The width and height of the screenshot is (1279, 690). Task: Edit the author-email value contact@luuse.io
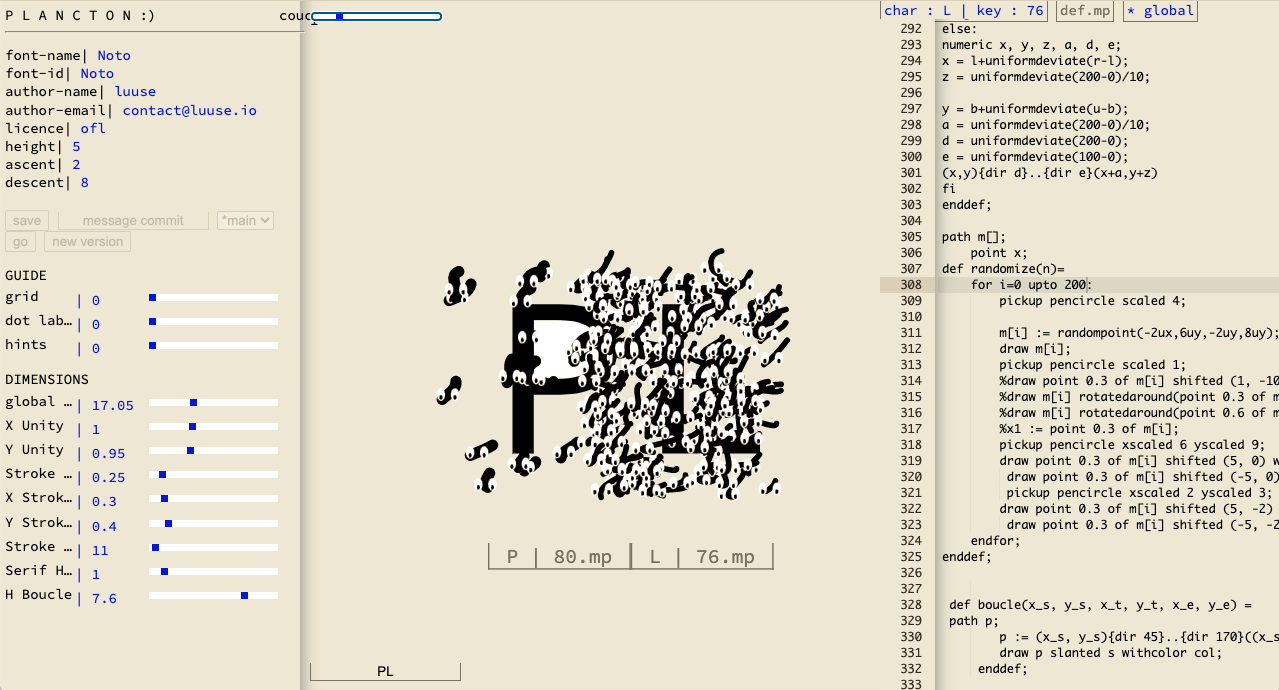[189, 110]
